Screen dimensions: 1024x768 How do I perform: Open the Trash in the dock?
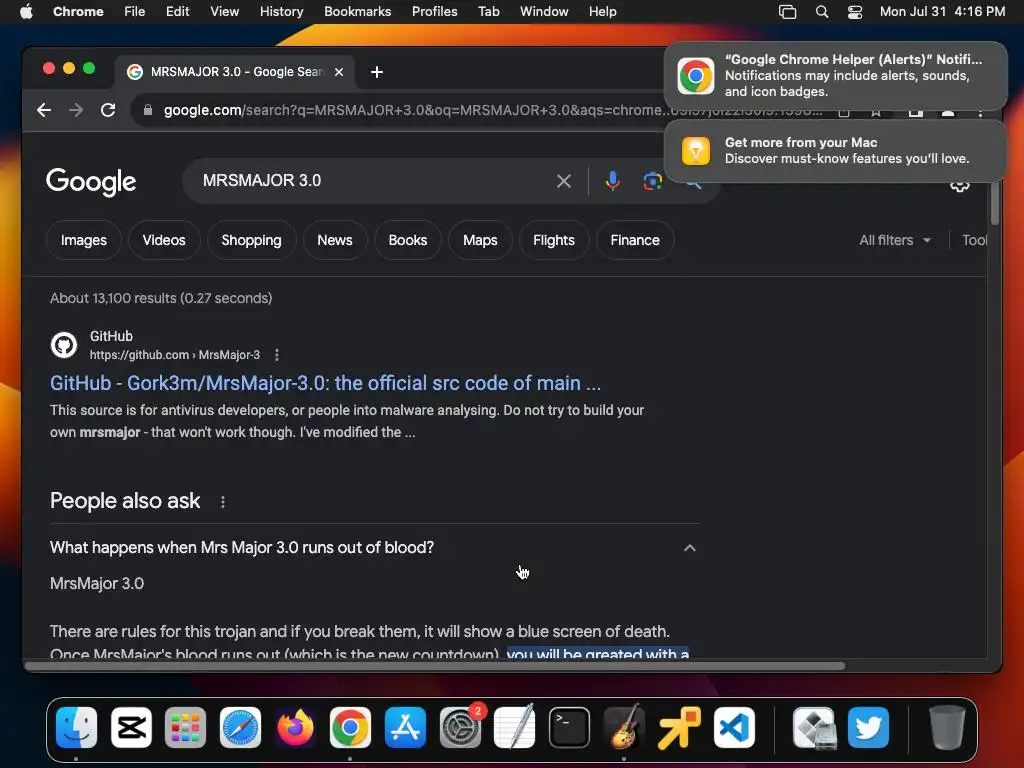click(x=947, y=727)
